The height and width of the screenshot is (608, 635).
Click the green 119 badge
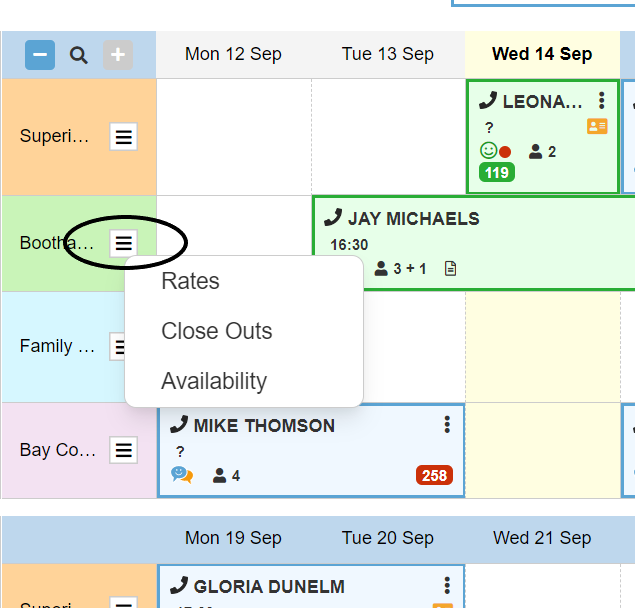(496, 172)
